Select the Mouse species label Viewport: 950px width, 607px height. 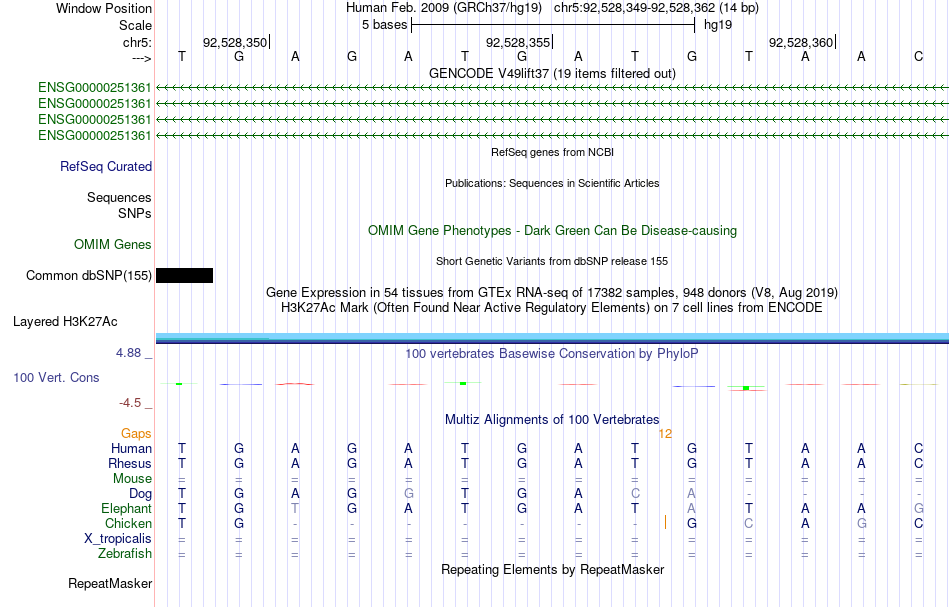132,479
